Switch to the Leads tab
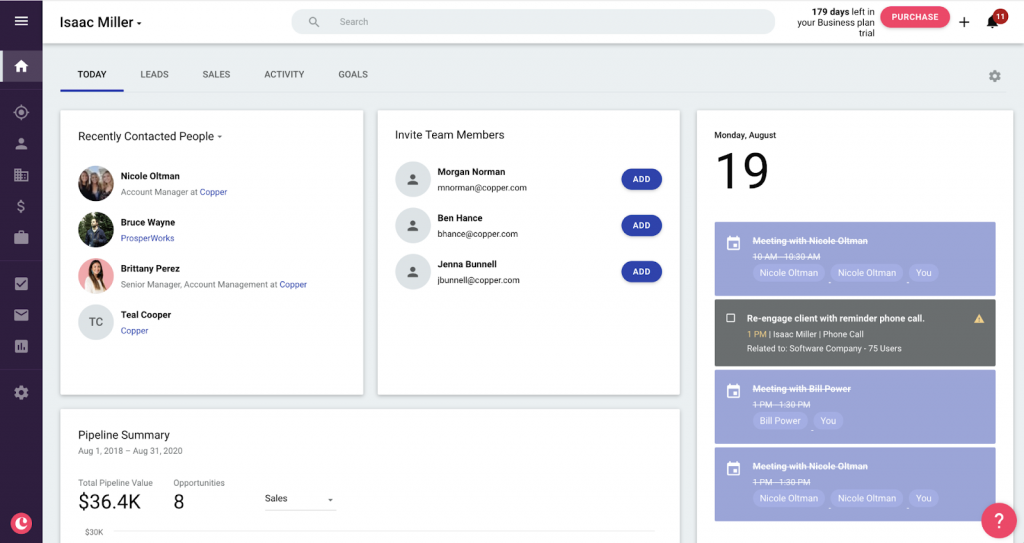1024x543 pixels. click(x=154, y=75)
